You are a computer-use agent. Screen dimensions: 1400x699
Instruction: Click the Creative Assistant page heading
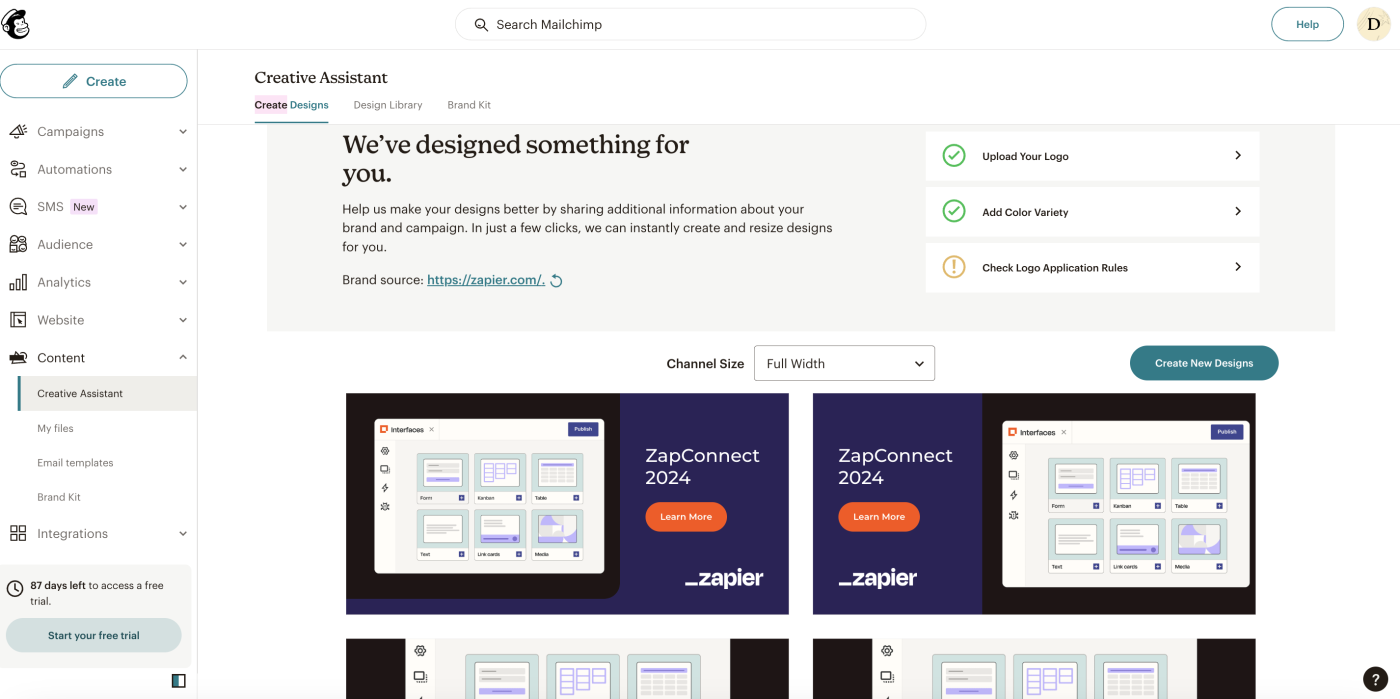click(321, 77)
